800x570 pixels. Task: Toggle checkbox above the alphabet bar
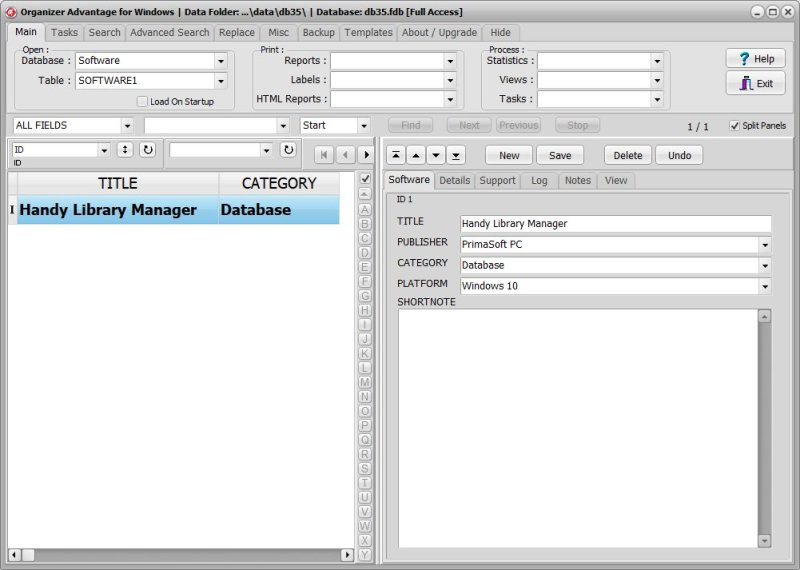coord(365,179)
